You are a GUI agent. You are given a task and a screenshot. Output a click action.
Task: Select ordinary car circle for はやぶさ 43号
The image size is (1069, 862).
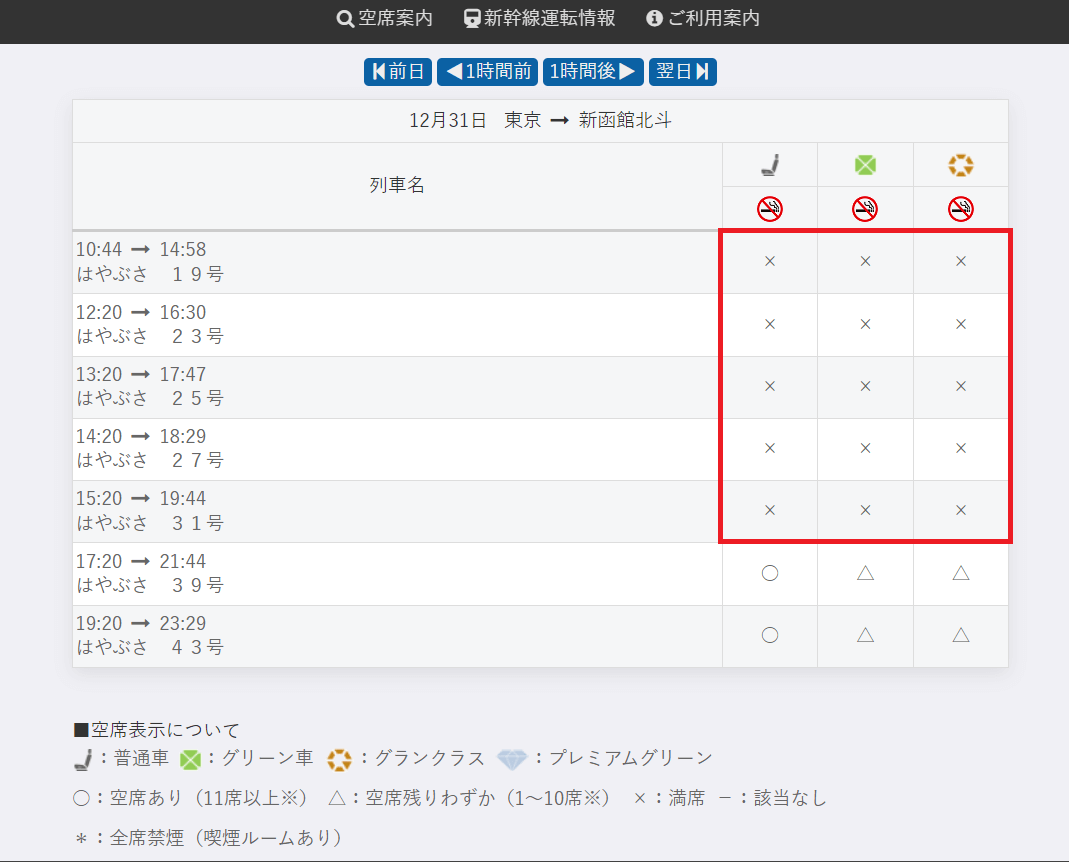coord(769,636)
